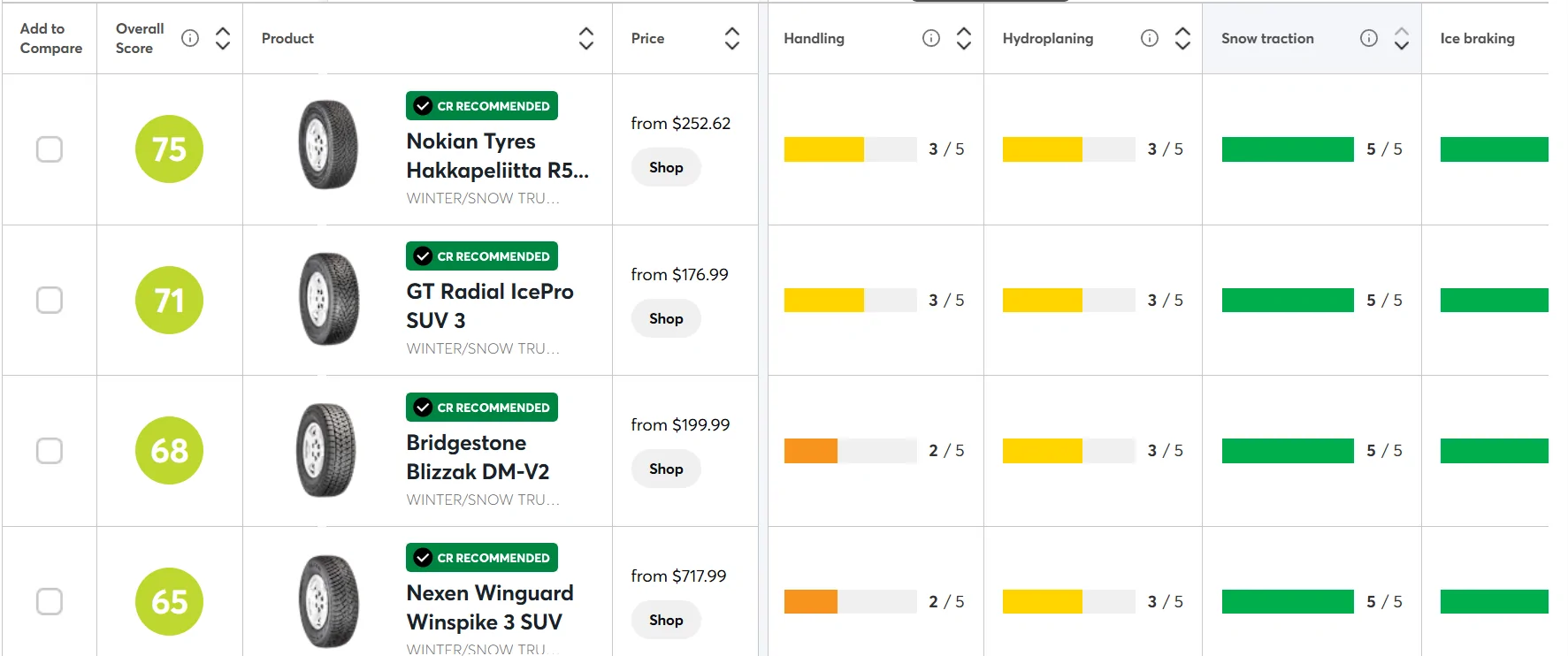1568x656 pixels.
Task: Click the Overall Score info icon
Action: click(190, 38)
